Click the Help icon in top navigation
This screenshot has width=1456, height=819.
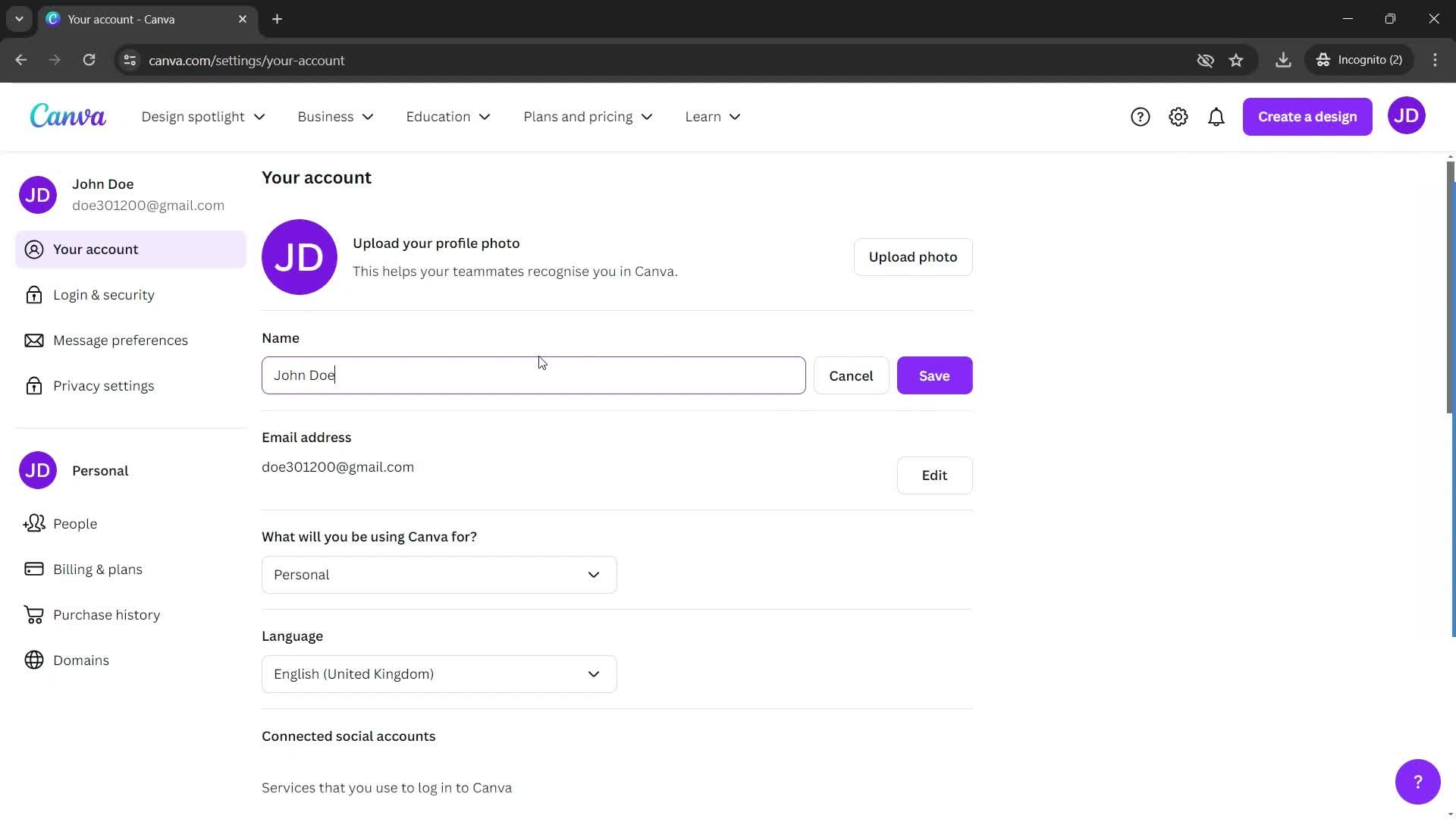pyautogui.click(x=1140, y=116)
